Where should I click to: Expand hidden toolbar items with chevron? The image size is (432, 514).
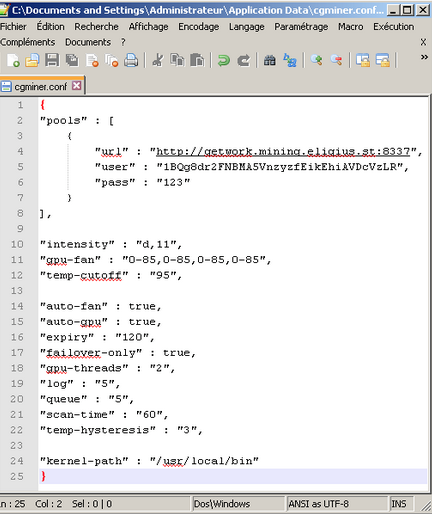[x=424, y=57]
